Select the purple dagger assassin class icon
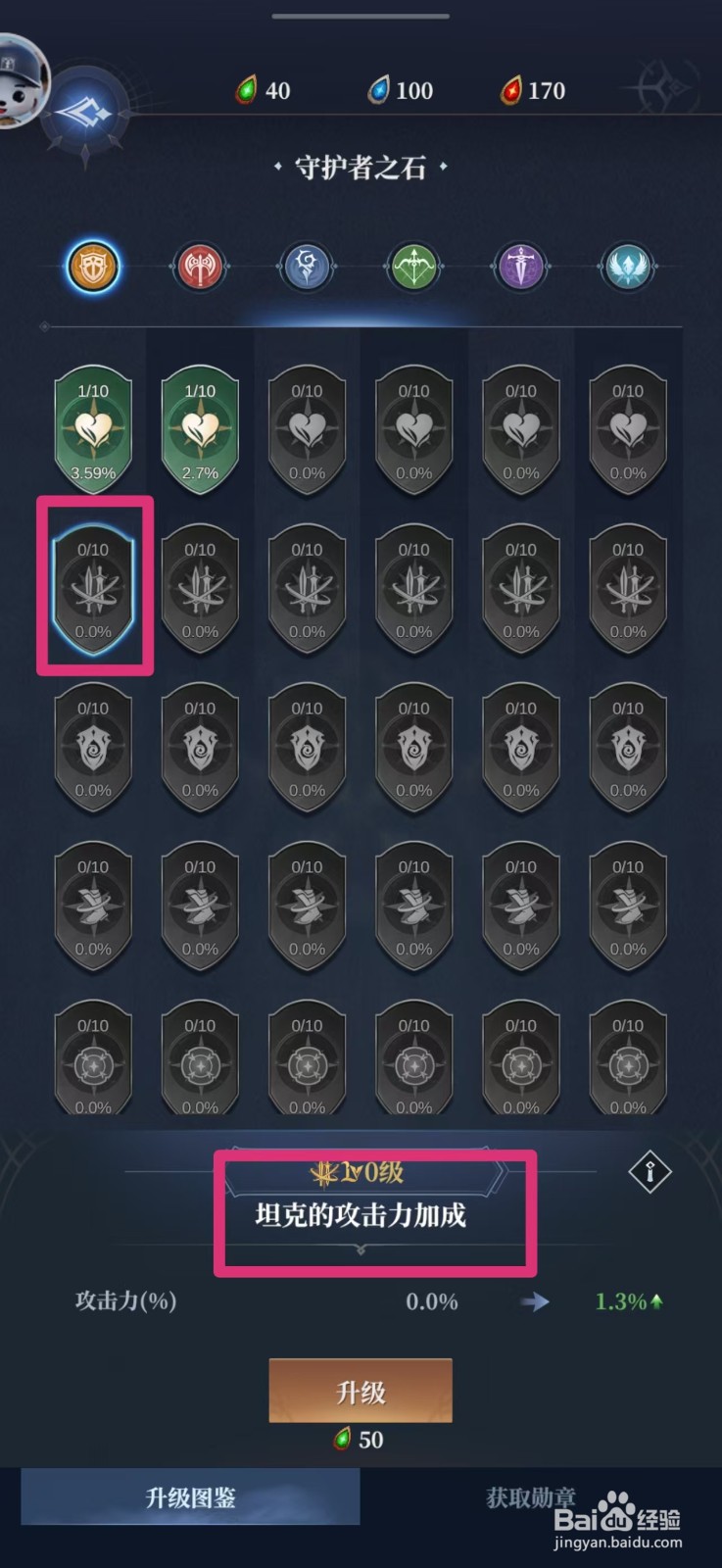This screenshot has height=1568, width=722. (x=520, y=266)
